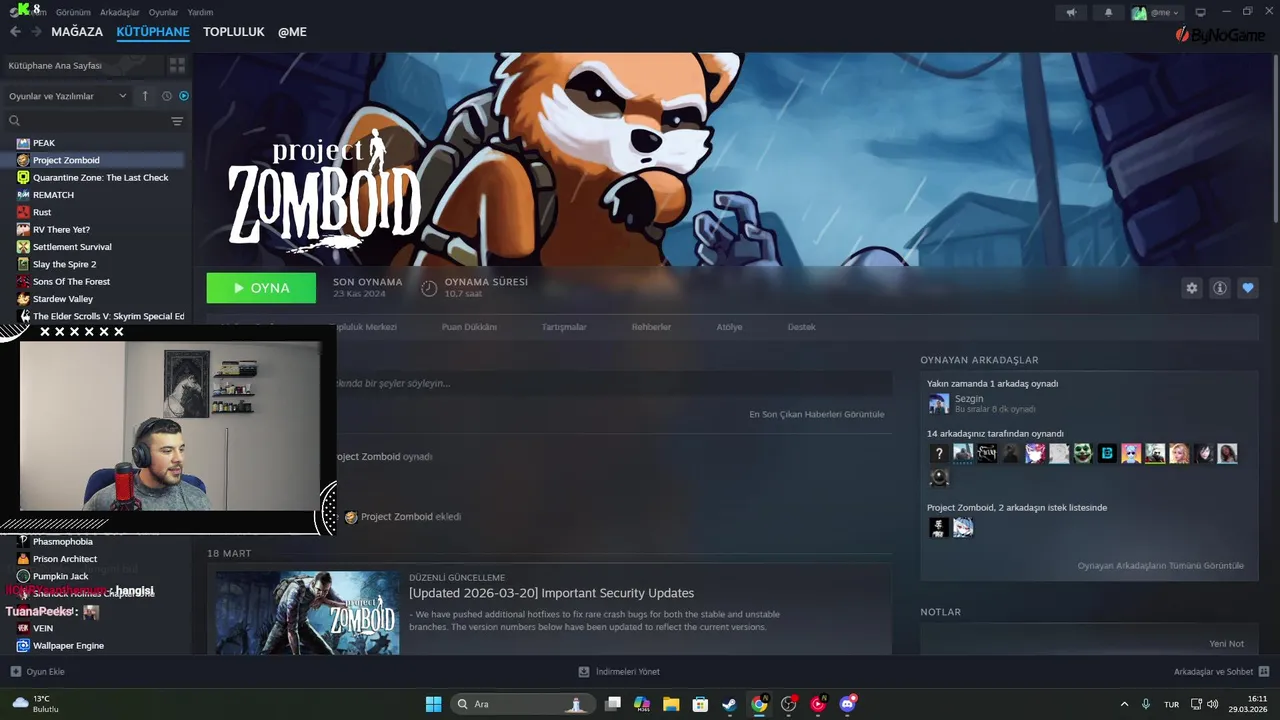Open the Tartışmalar tab
The width and height of the screenshot is (1280, 720).
click(564, 327)
